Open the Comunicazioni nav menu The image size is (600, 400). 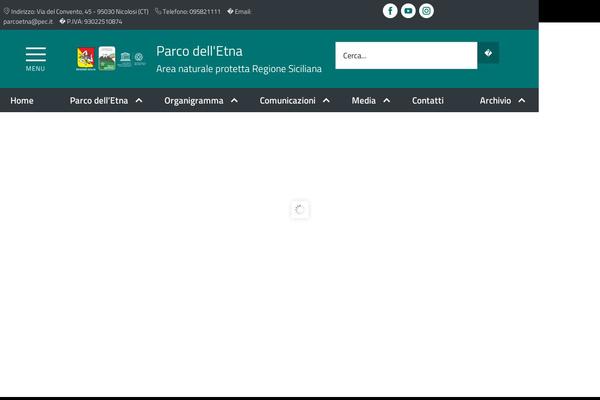click(287, 101)
